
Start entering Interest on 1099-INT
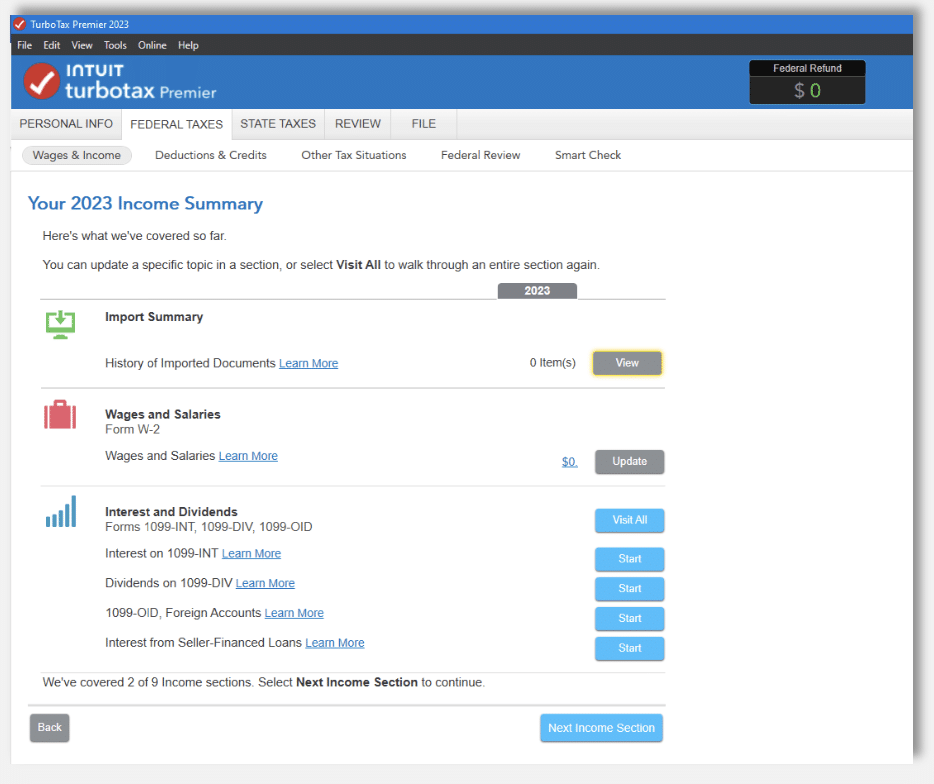[x=629, y=559]
